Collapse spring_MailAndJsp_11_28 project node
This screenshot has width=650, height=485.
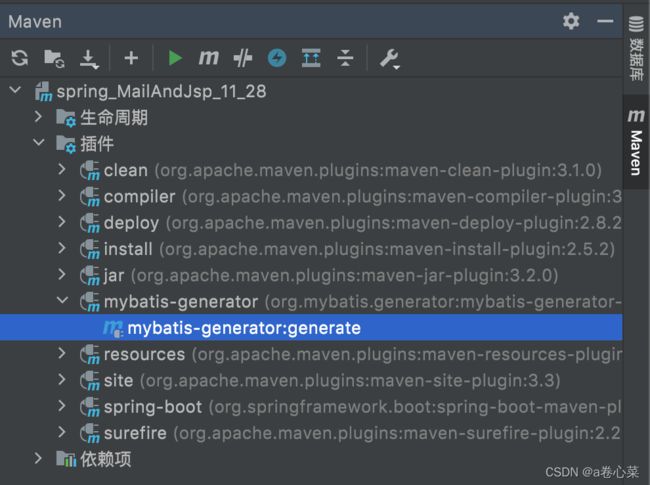point(15,90)
